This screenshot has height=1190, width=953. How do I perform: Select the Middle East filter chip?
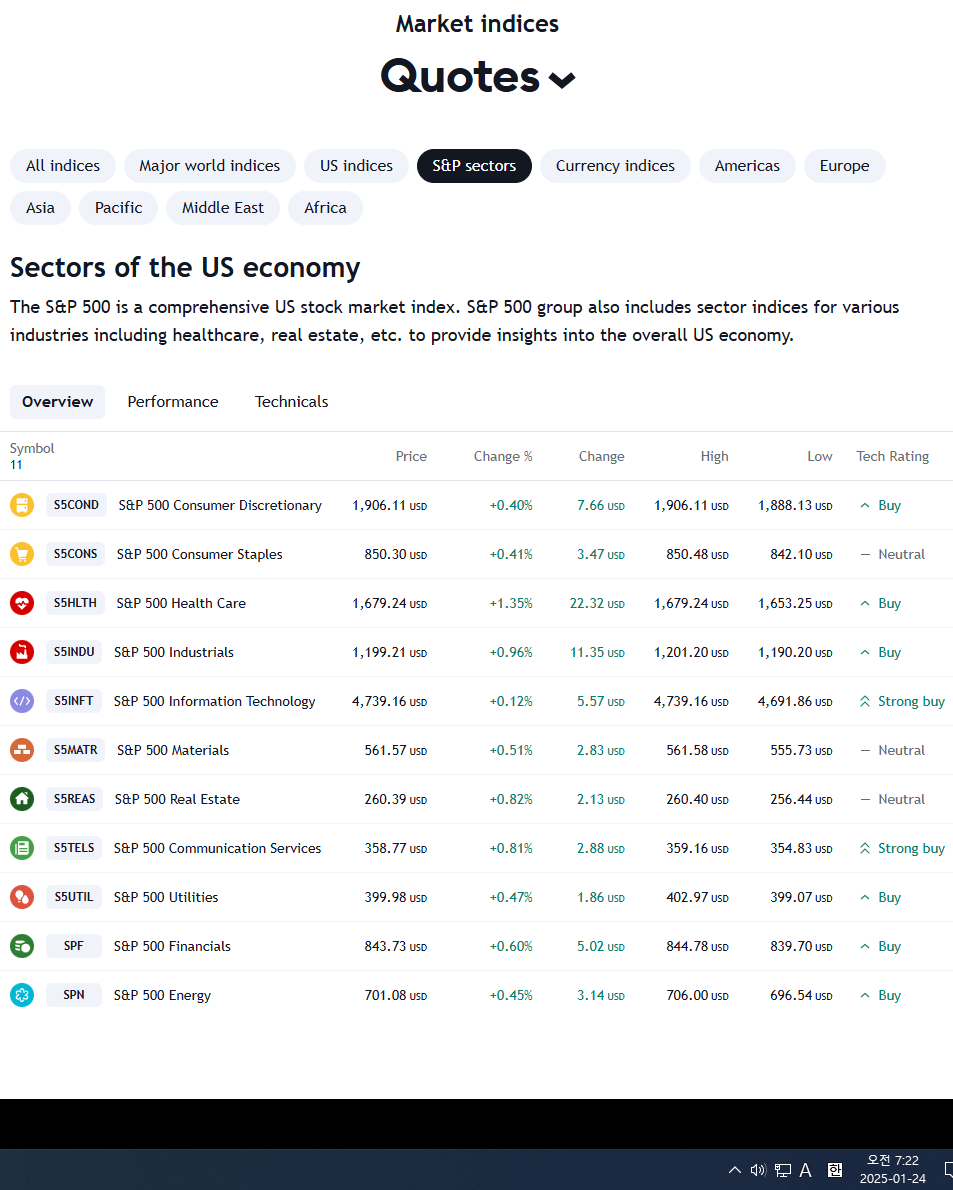223,208
